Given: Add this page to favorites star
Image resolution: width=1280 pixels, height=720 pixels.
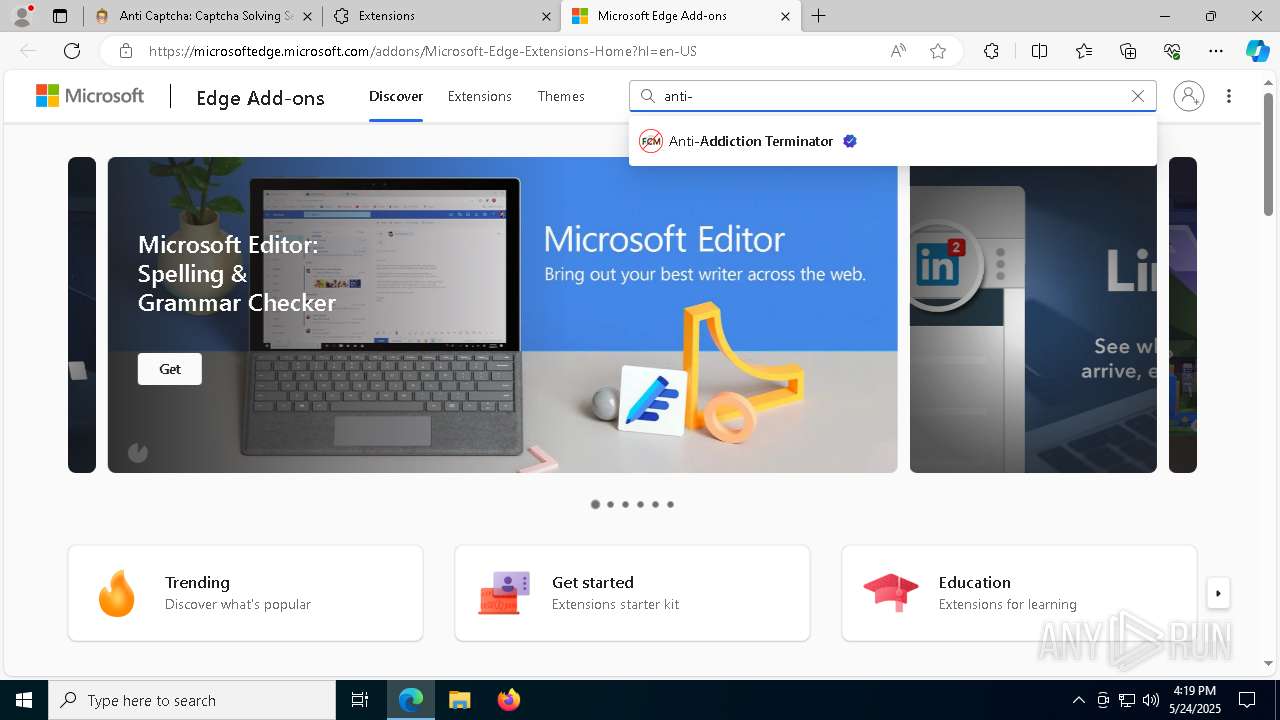Looking at the screenshot, I should 938,51.
